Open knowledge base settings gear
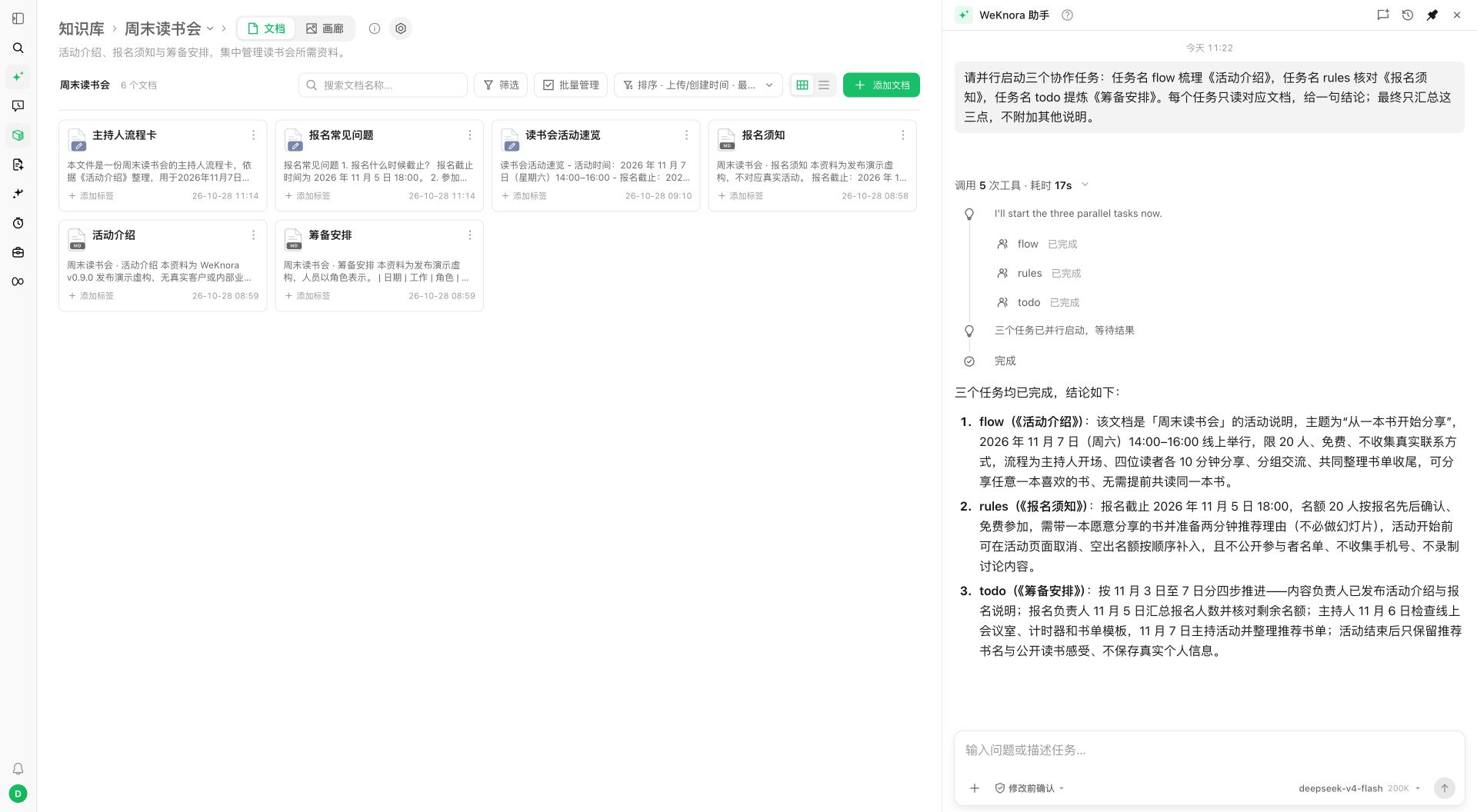 point(401,28)
